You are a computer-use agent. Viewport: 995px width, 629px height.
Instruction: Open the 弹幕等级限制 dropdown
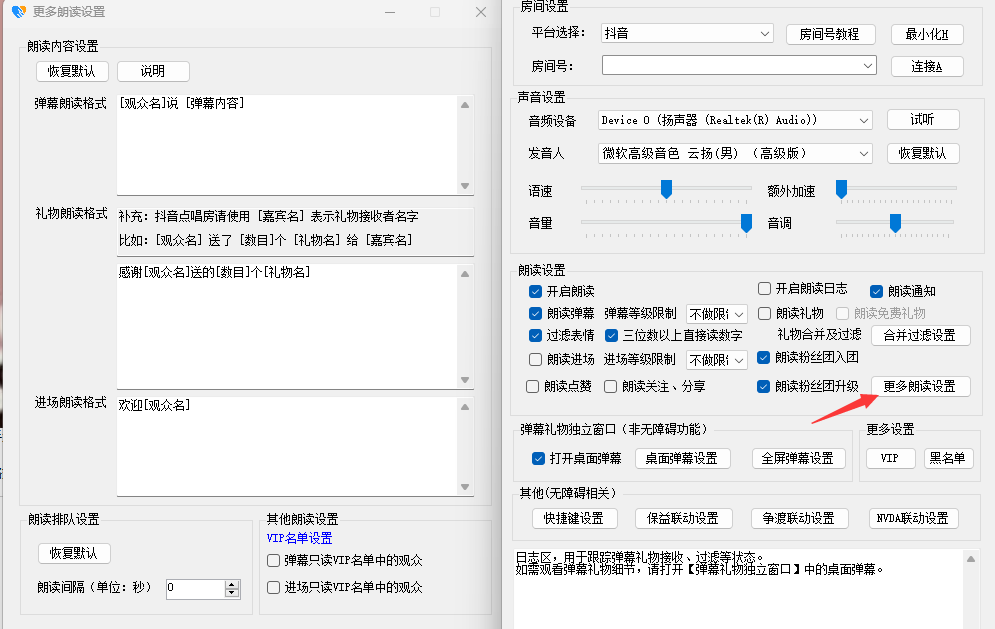tap(717, 314)
